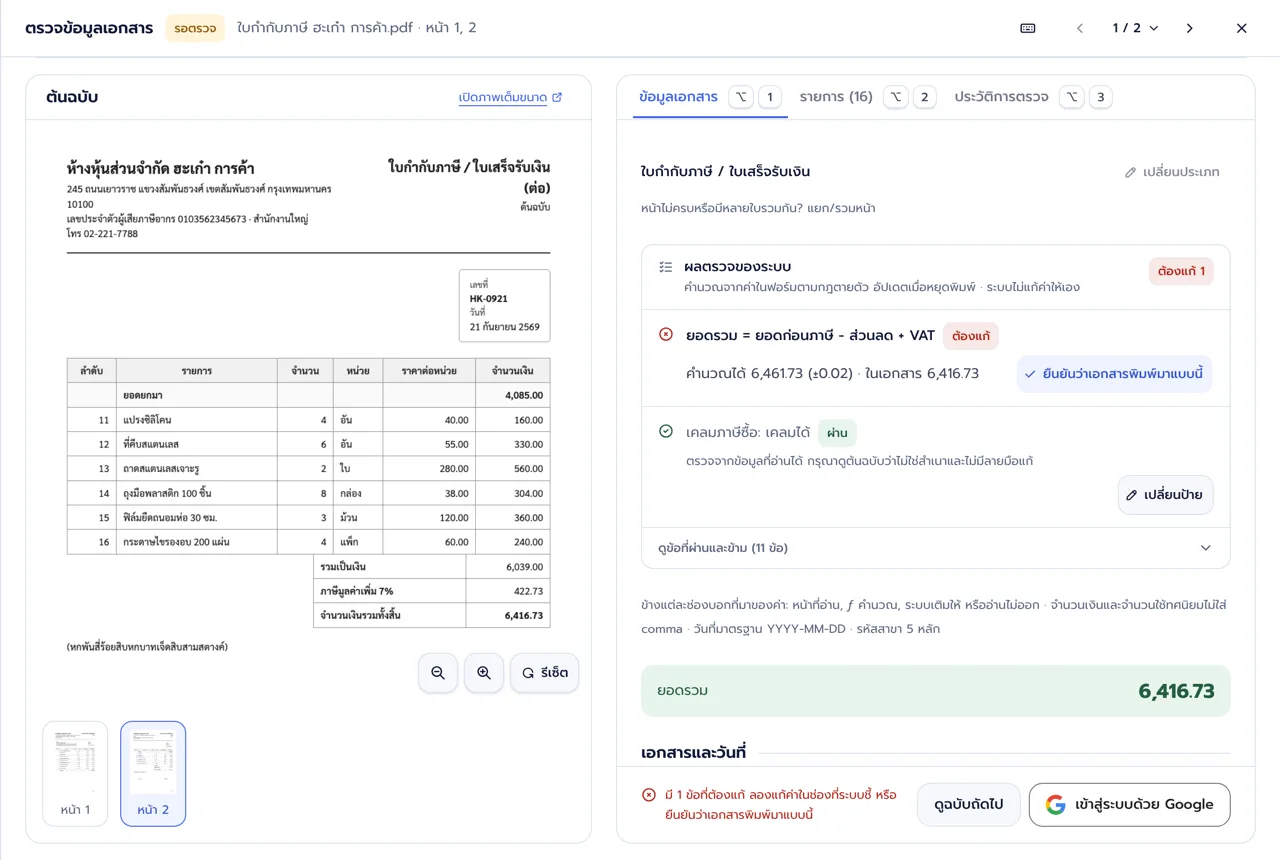
Task: Go to next document via ดูฉบับถัดไป
Action: pos(968,805)
